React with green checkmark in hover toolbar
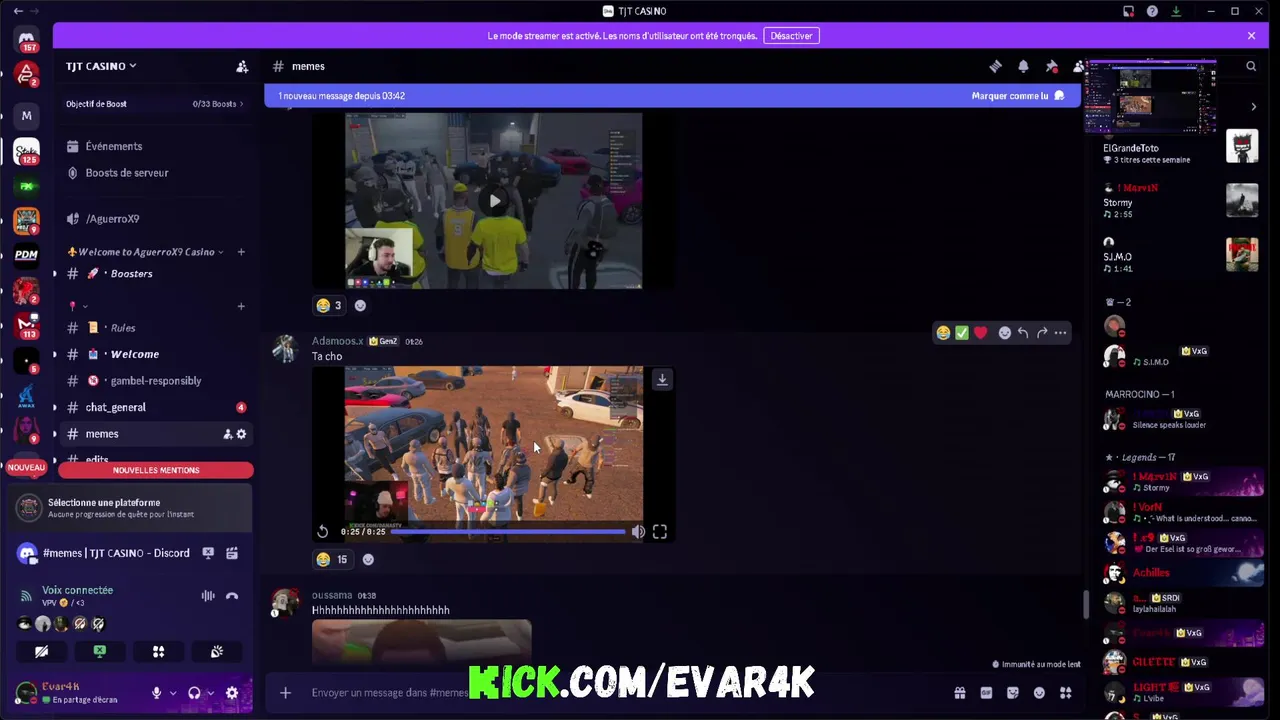This screenshot has height=720, width=1280. (x=962, y=333)
